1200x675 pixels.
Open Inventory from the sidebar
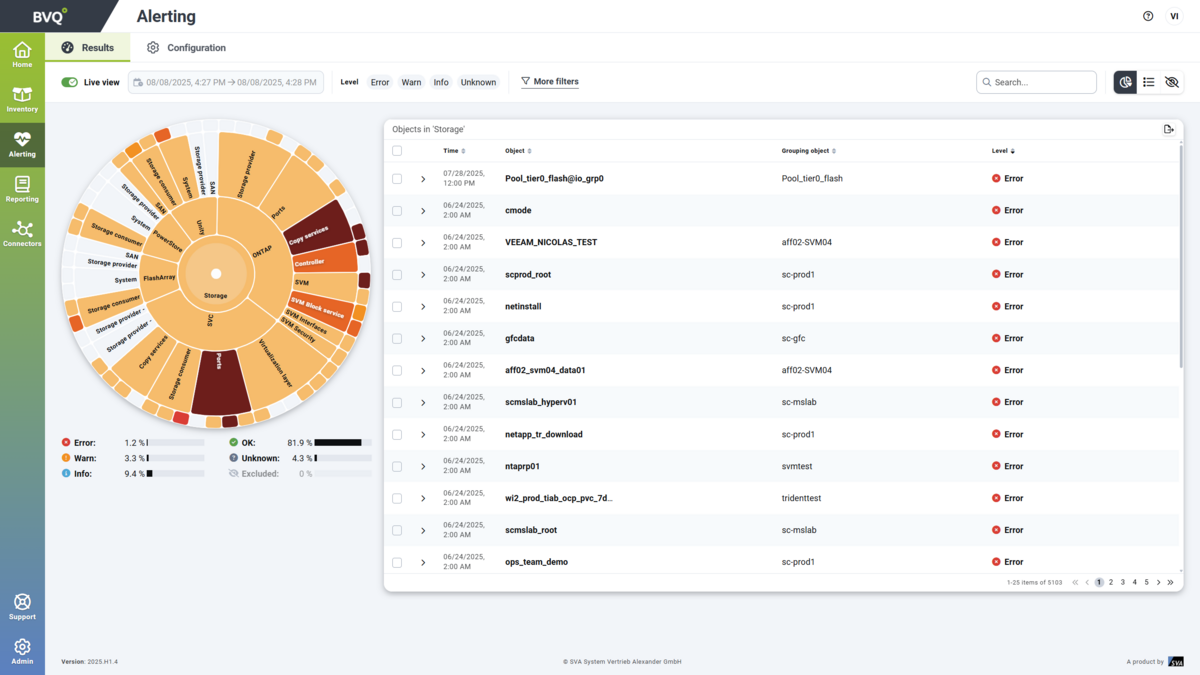[22, 99]
